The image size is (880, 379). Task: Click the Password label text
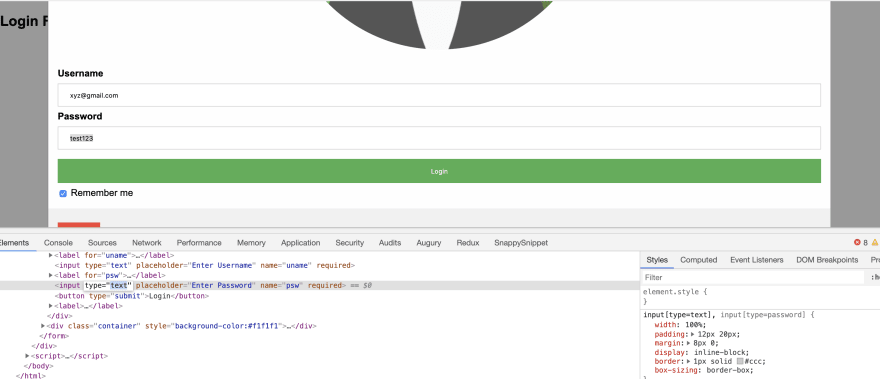pos(80,116)
